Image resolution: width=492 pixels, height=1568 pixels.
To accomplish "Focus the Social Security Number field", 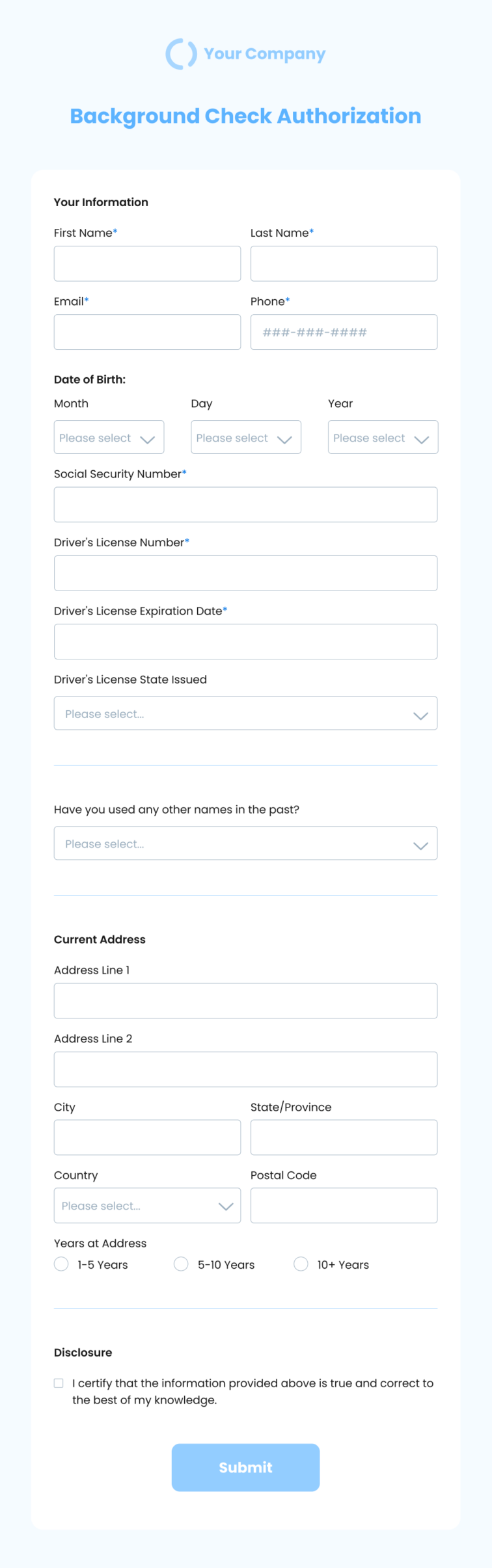I will tap(245, 505).
